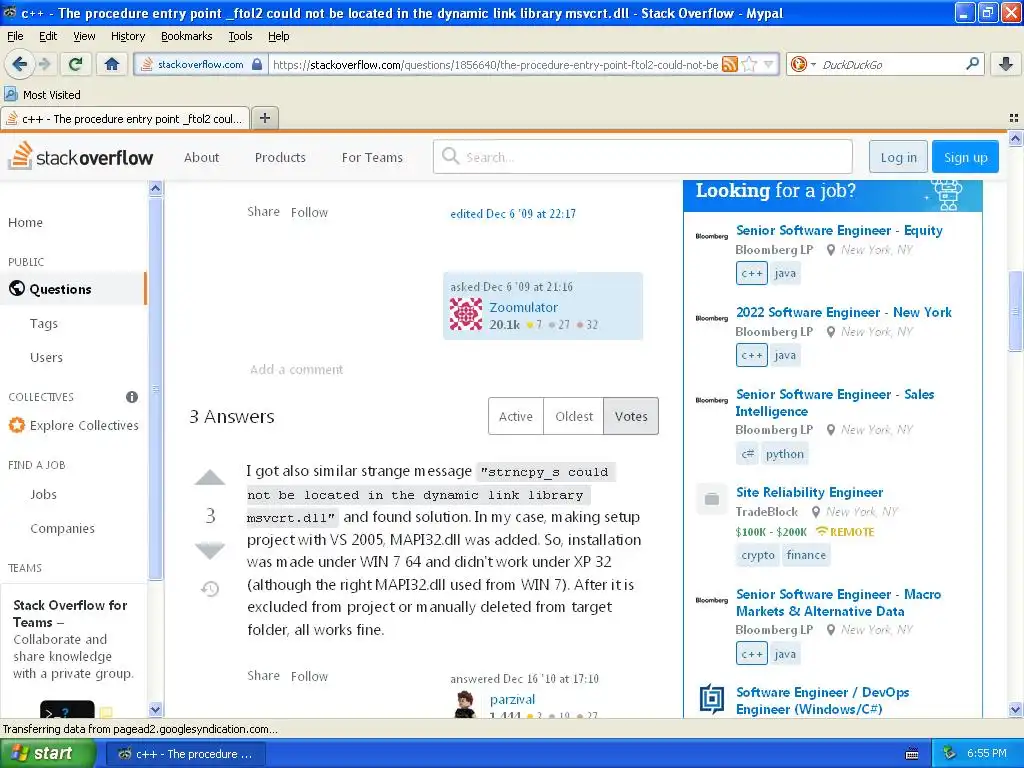Open the History menu
1024x768 pixels.
(128, 36)
